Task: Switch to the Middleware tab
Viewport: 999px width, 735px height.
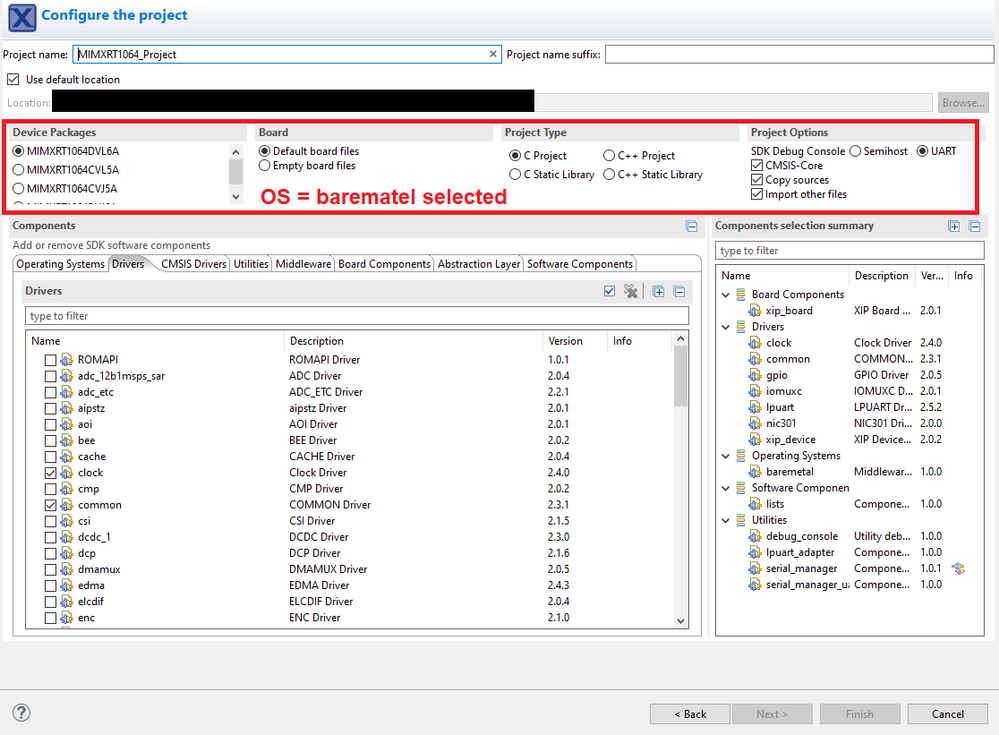Action: (x=303, y=263)
